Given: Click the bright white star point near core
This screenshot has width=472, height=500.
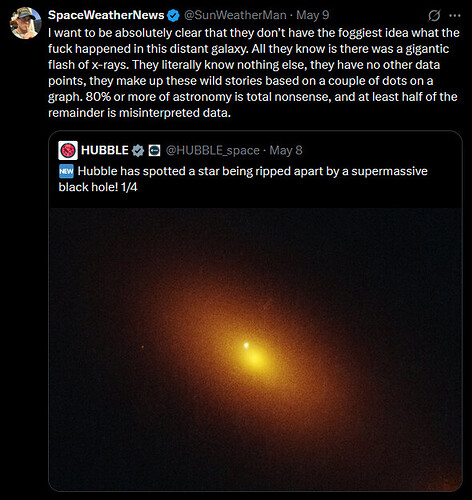Looking at the screenshot, I should 247,345.
